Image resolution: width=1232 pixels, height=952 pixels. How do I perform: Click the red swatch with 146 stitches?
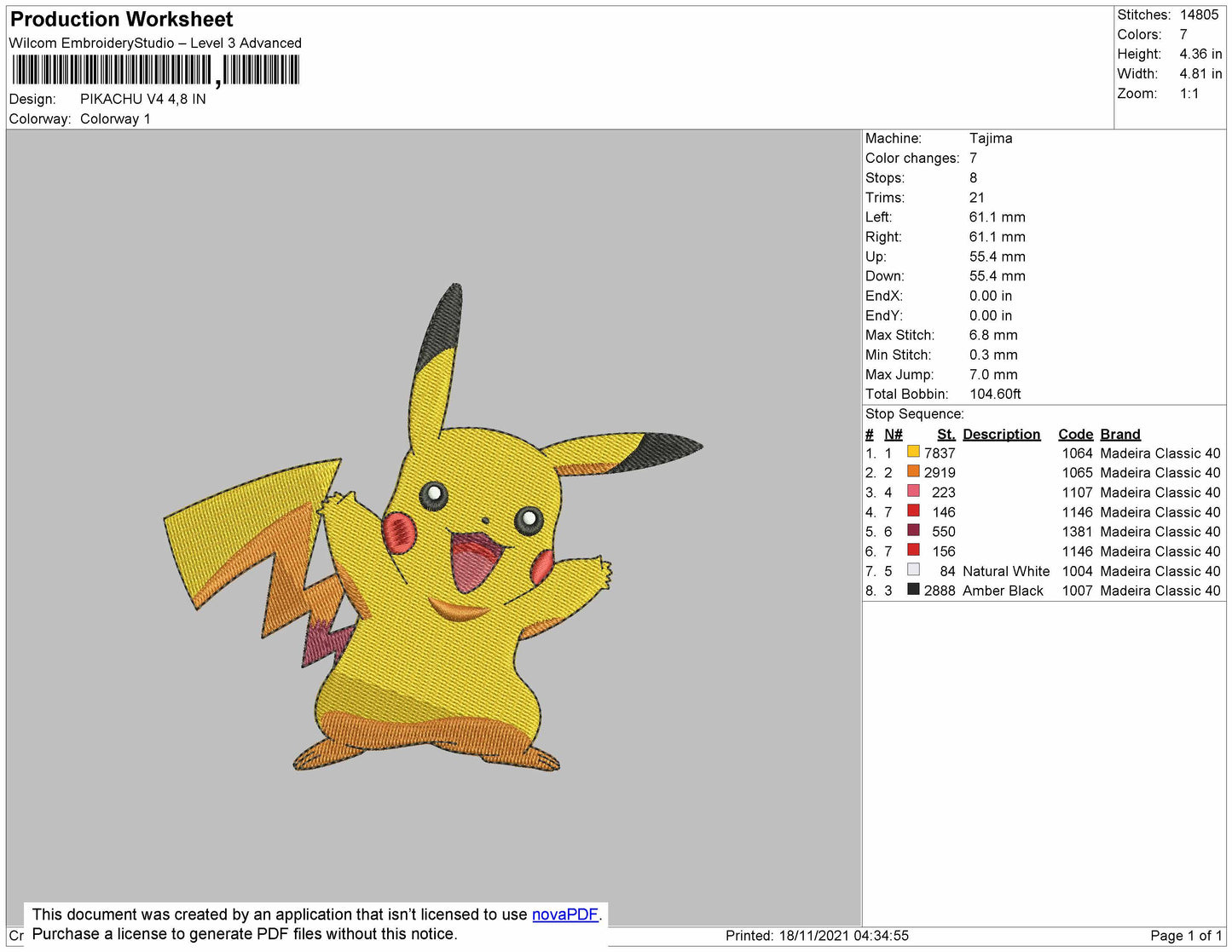point(913,511)
